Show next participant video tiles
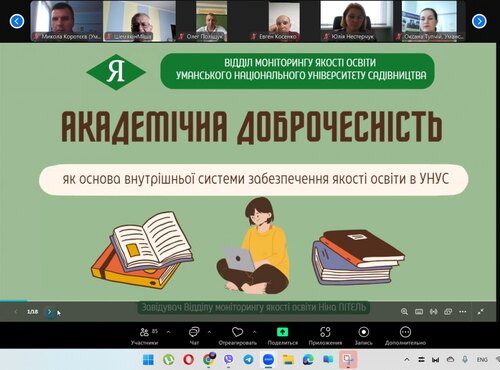Viewport: 500px width, 370px height. (x=479, y=21)
